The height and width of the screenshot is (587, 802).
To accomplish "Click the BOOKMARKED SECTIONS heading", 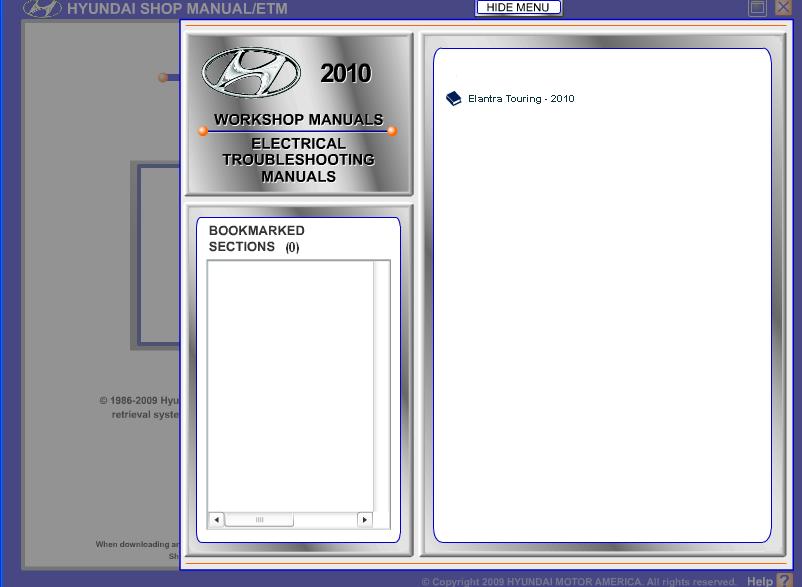I will click(256, 239).
